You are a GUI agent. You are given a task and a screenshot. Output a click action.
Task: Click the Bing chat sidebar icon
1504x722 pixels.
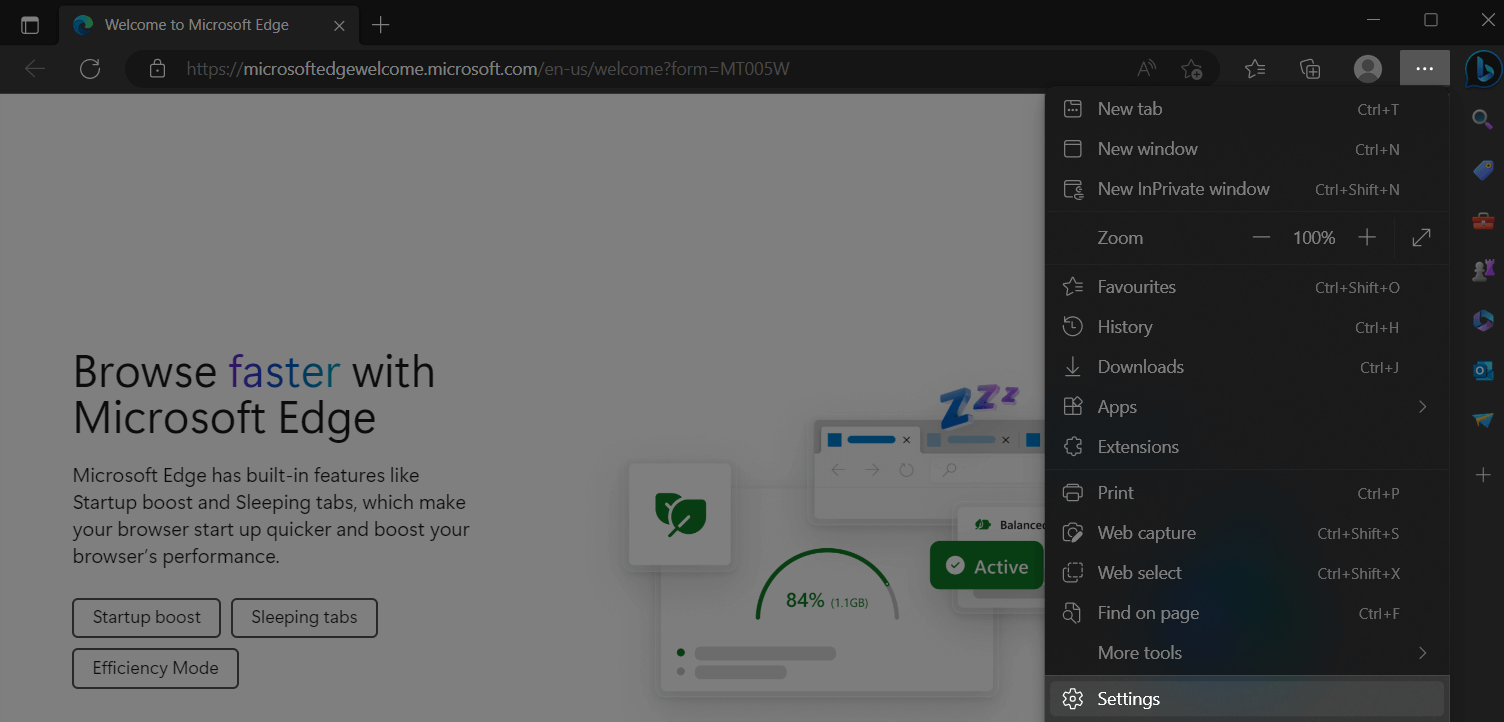coord(1482,69)
